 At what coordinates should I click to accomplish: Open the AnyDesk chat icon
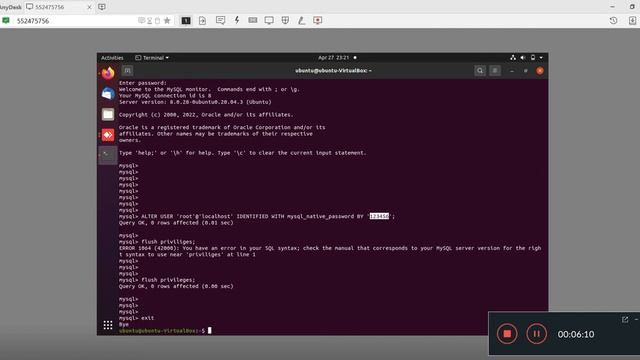click(220, 20)
